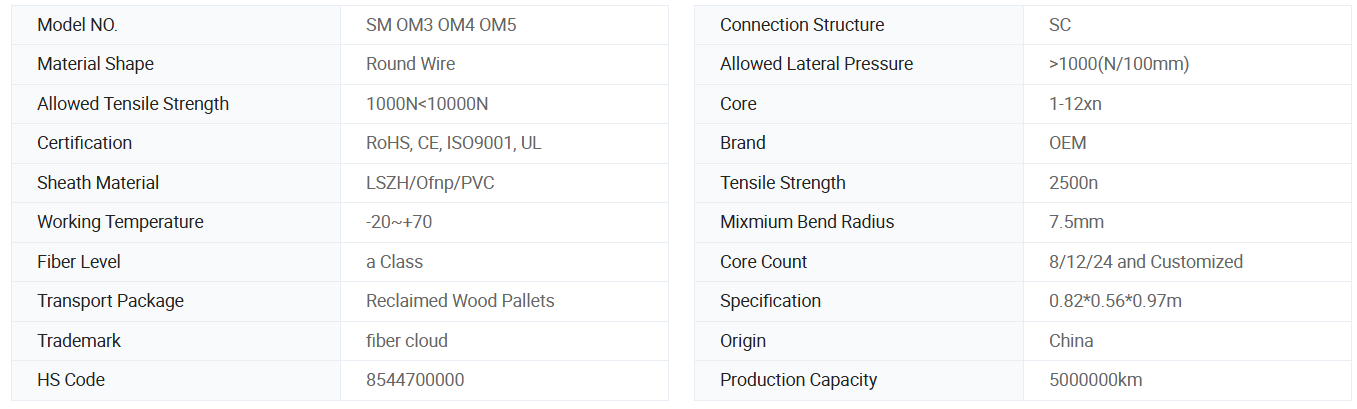Select the 8/12/24 and Customized value
The height and width of the screenshot is (409, 1357).
1145,262
